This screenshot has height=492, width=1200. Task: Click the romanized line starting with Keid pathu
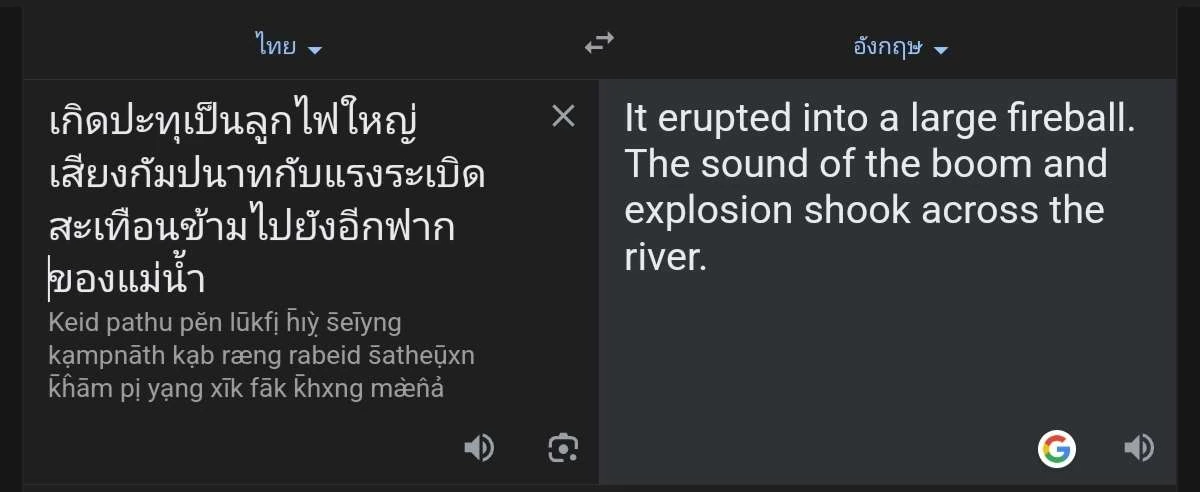coord(224,322)
